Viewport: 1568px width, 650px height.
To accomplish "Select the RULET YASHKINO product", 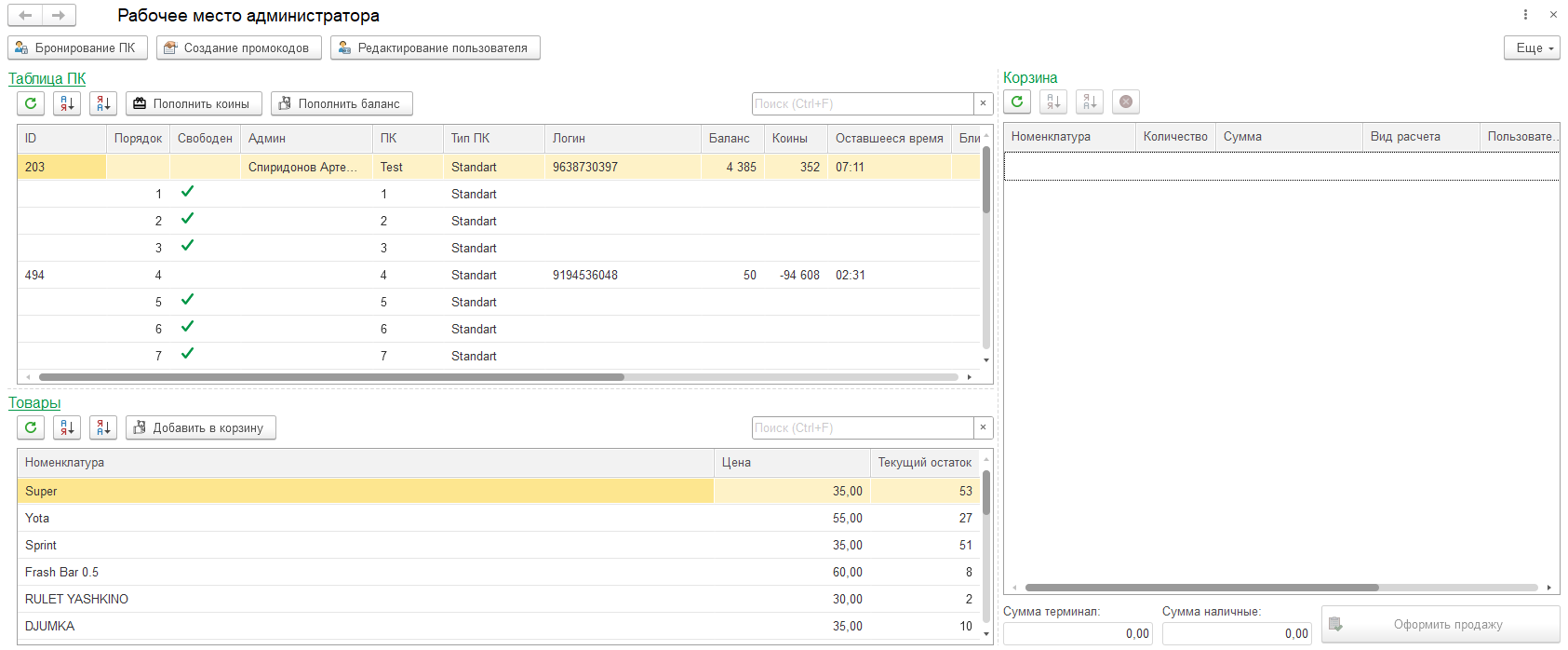I will (499, 599).
